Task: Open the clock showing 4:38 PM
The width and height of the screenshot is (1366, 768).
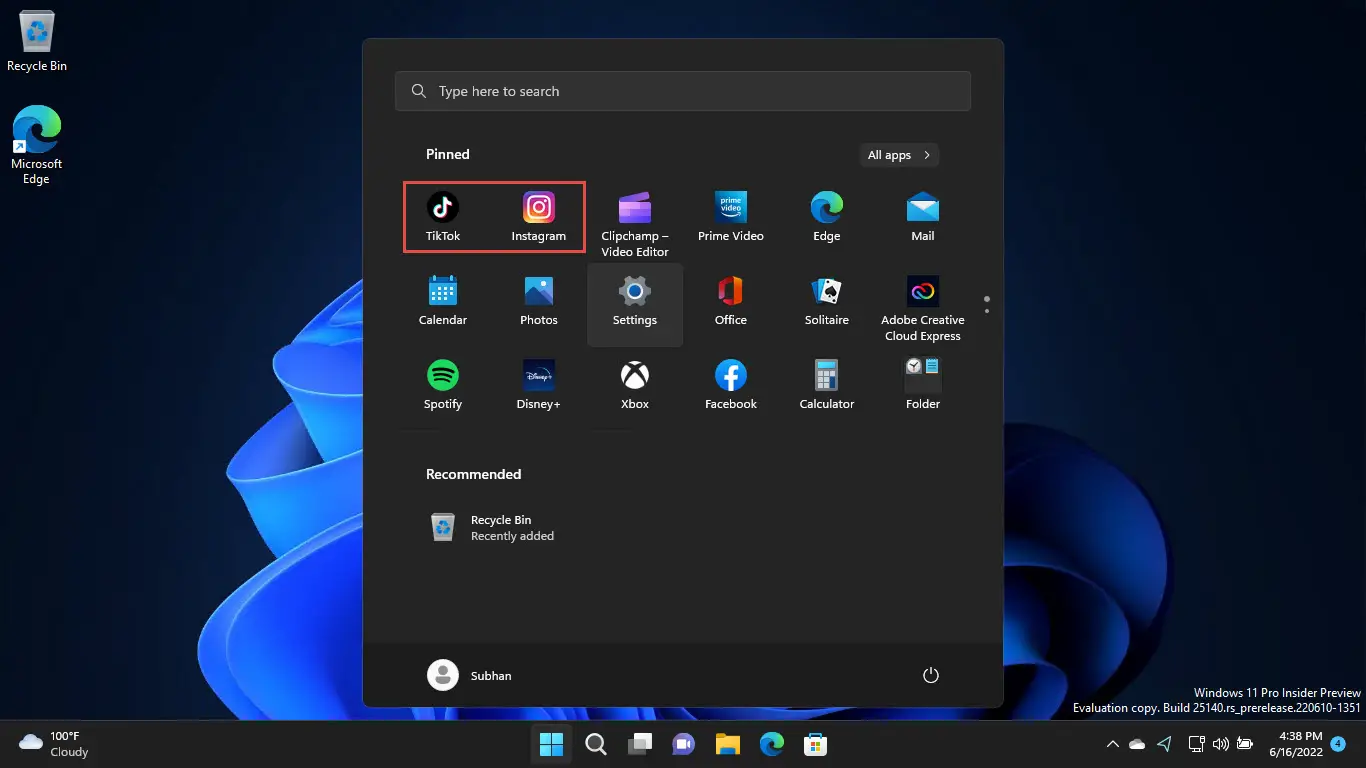Action: click(1296, 744)
